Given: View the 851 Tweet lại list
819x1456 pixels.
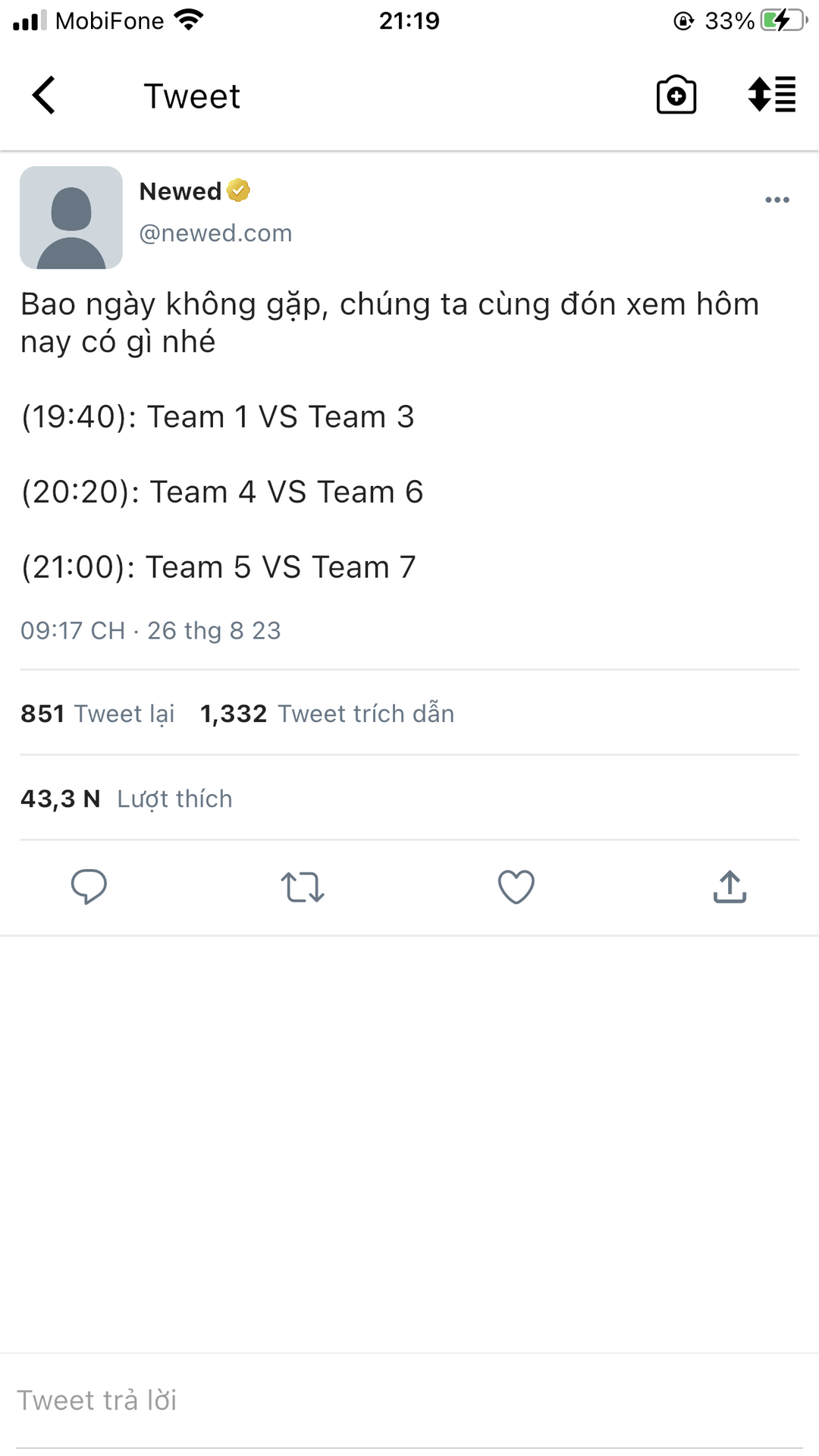Looking at the screenshot, I should (98, 714).
